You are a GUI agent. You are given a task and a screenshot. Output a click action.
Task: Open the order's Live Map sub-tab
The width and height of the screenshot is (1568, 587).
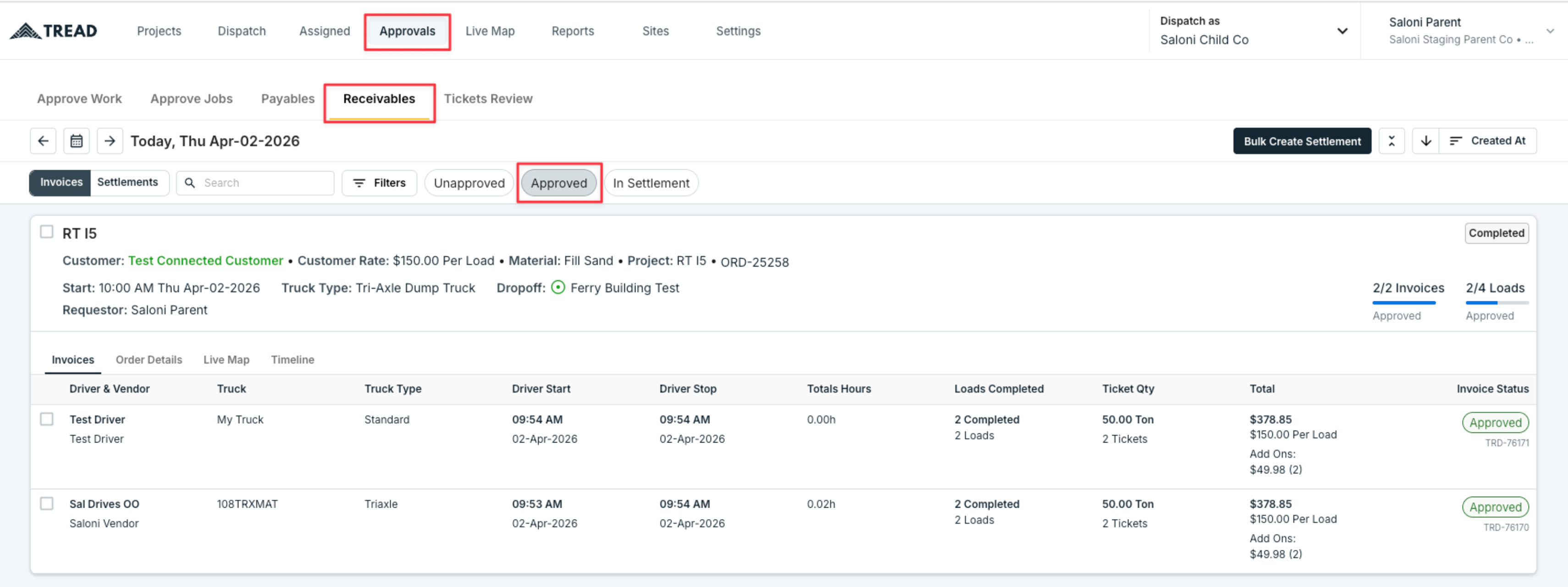[226, 359]
